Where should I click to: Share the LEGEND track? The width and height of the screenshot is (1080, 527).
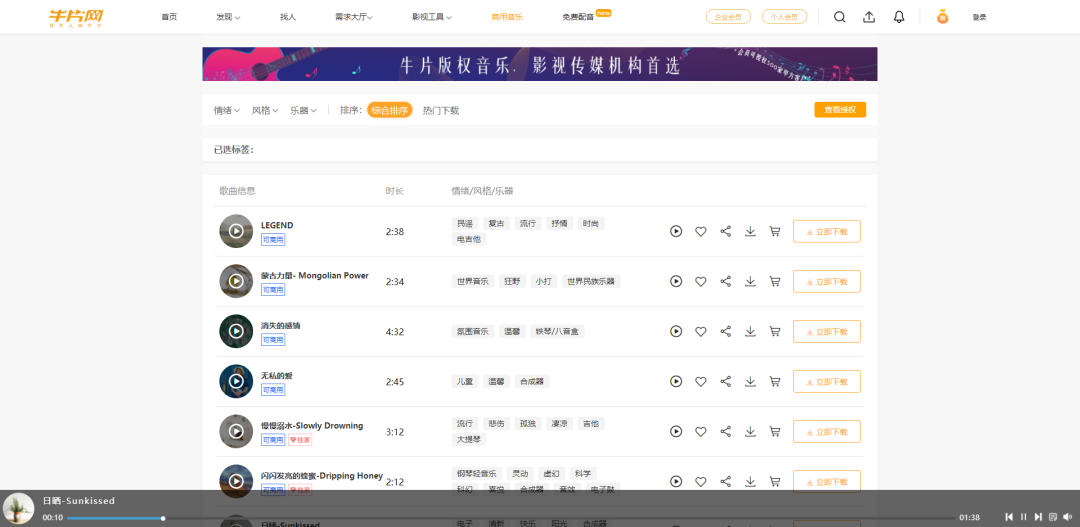726,231
